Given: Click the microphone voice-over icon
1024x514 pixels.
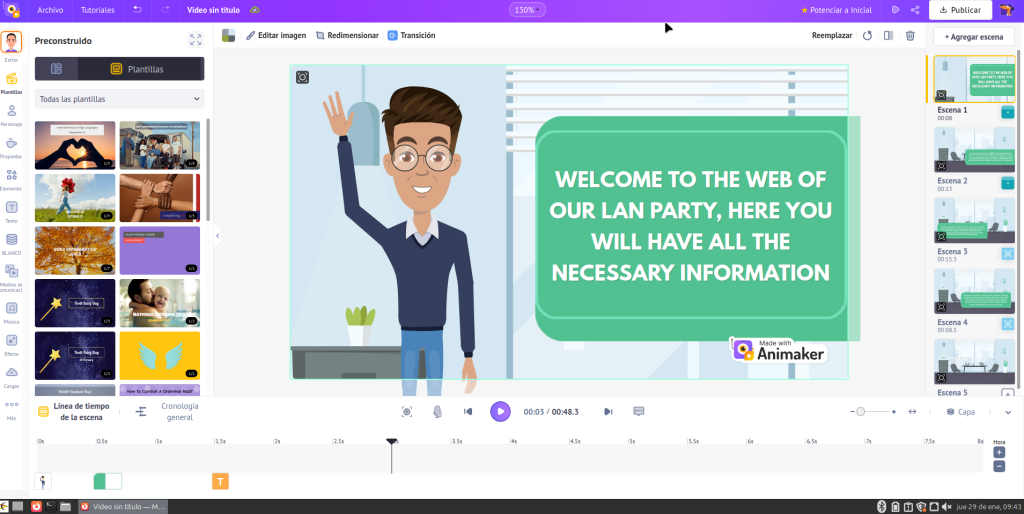Looking at the screenshot, I should (x=437, y=411).
